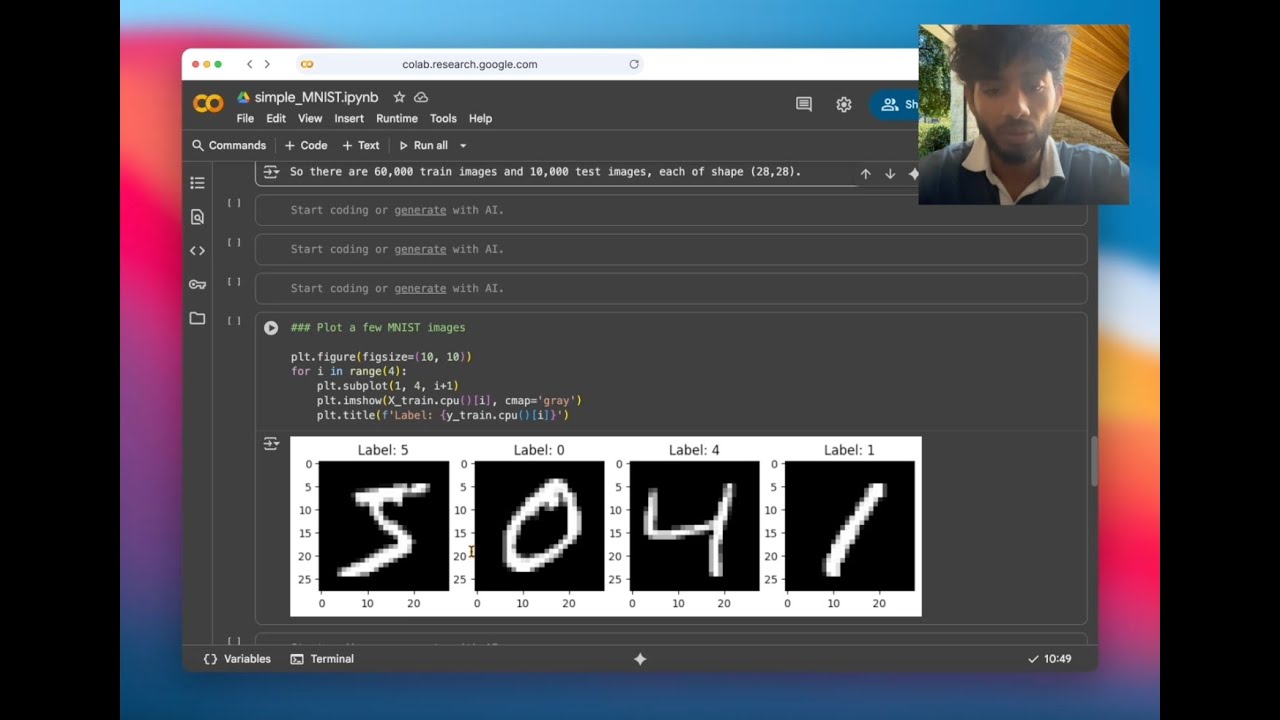Click generate link in first empty cell

[420, 211]
